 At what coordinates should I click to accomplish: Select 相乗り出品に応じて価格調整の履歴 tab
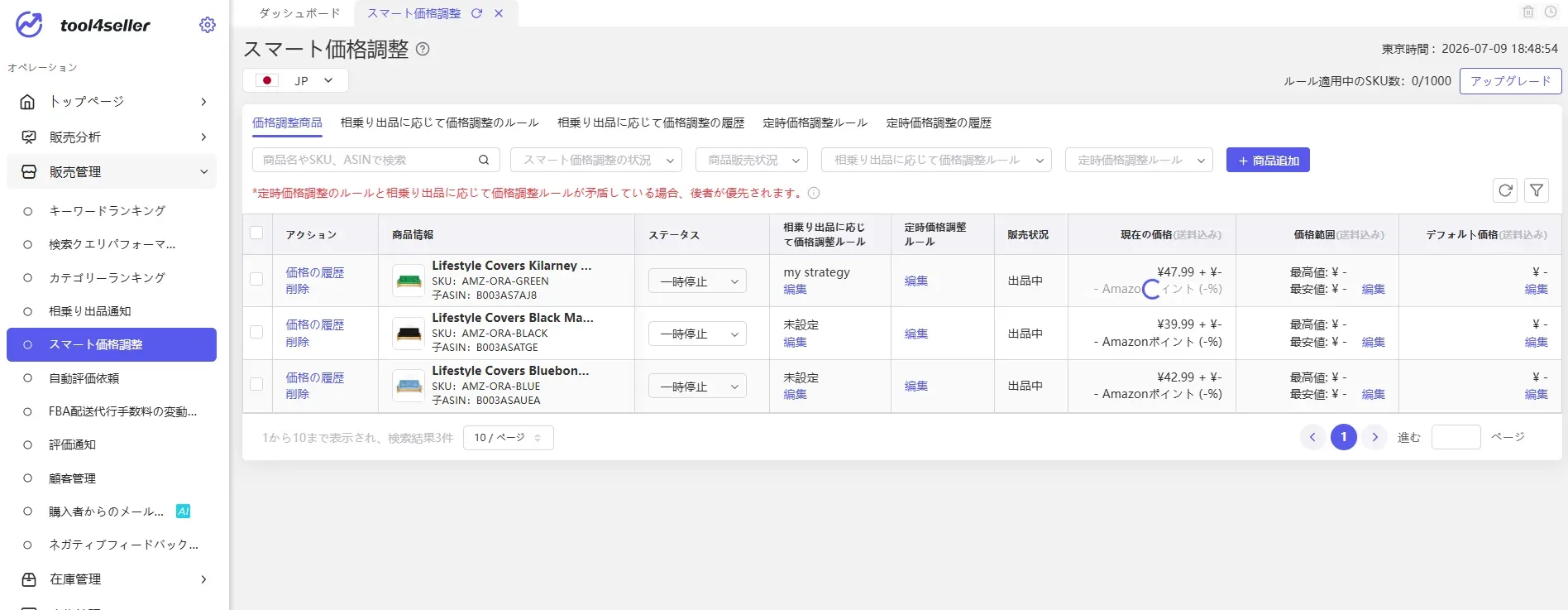651,122
